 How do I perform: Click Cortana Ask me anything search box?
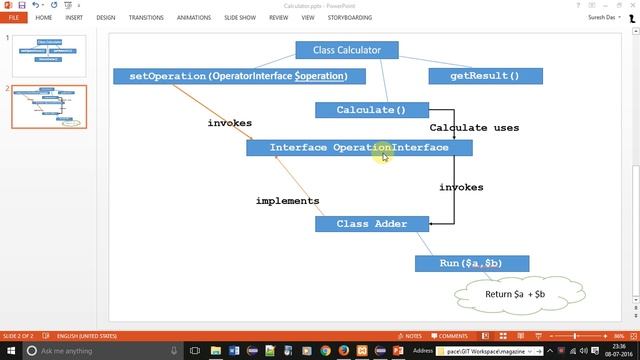pos(102,351)
